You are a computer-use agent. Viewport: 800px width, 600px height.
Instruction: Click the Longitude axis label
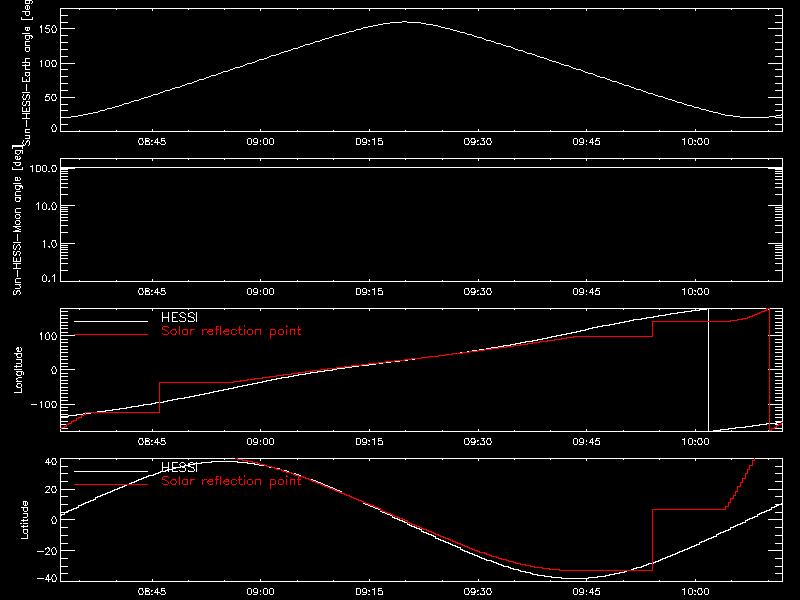point(18,370)
